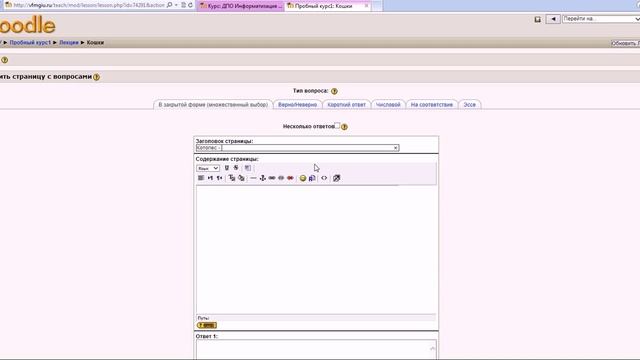Click the help icon below the breadcrumb bar
Screen dimensions: 640x360
tap(4, 60)
